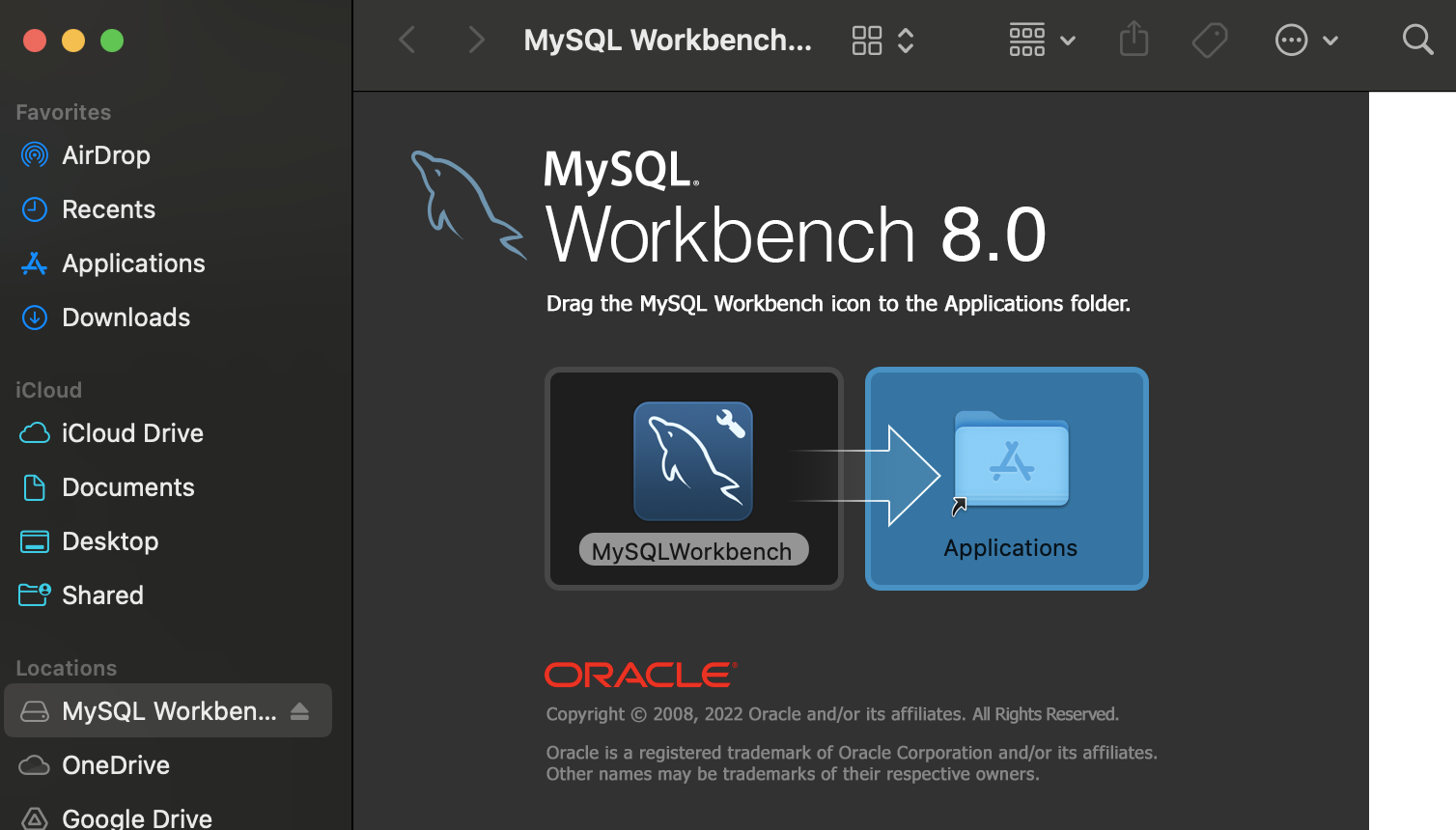Image resolution: width=1456 pixels, height=830 pixels.
Task: Click the iCloud Drive cloud icon
Action: point(35,433)
